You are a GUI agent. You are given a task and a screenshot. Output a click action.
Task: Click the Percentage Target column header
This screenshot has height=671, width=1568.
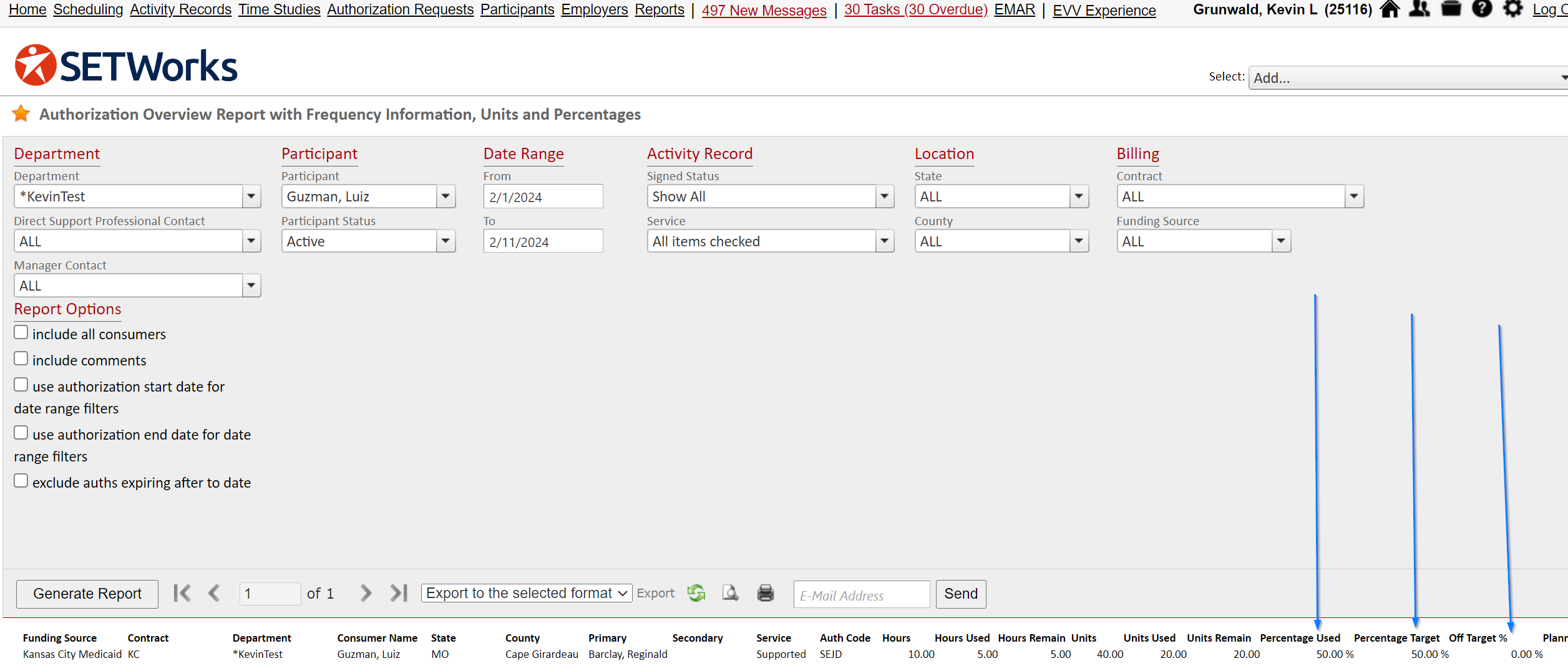tap(1396, 638)
